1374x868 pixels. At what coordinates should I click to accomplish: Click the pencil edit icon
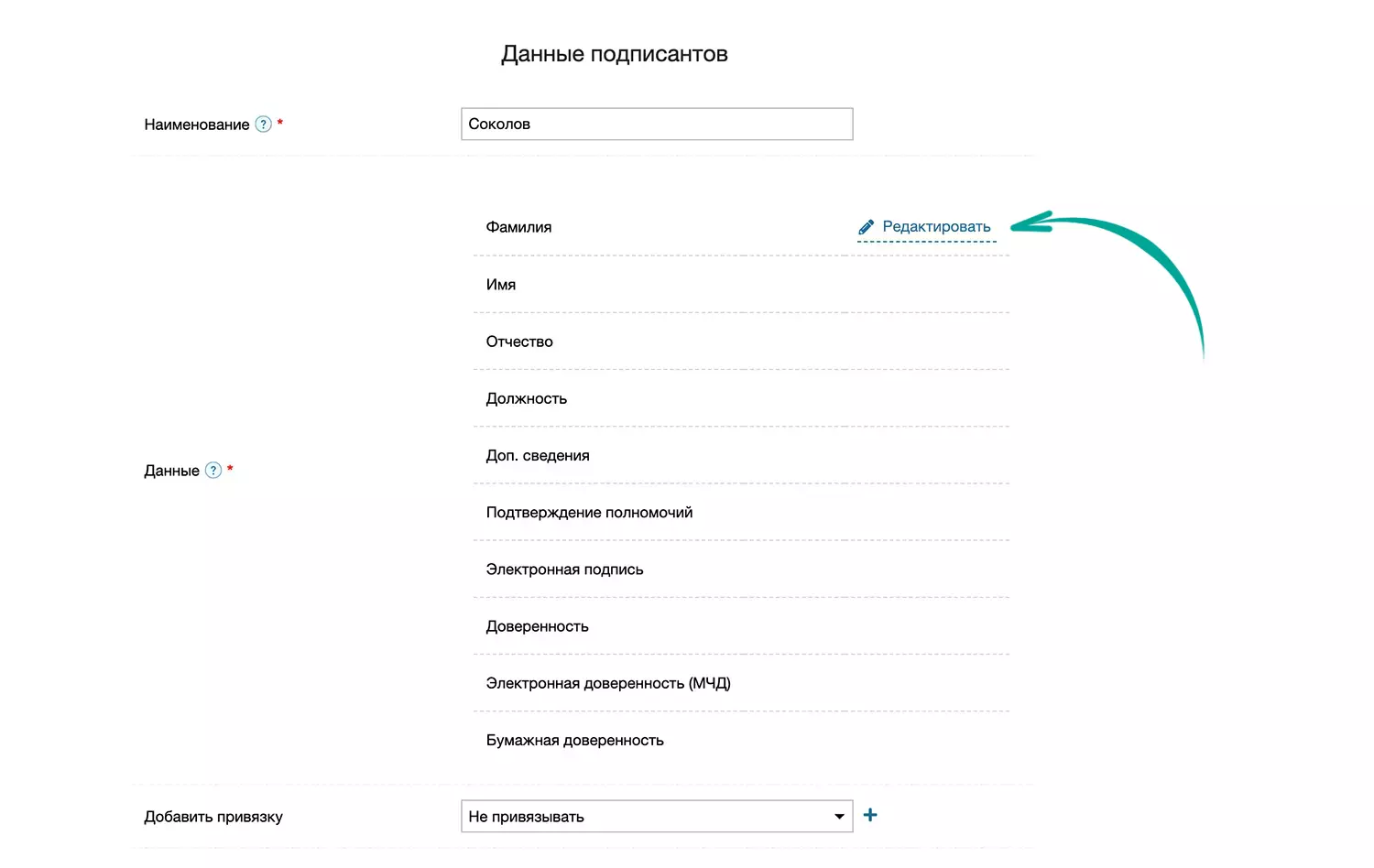pos(866,227)
